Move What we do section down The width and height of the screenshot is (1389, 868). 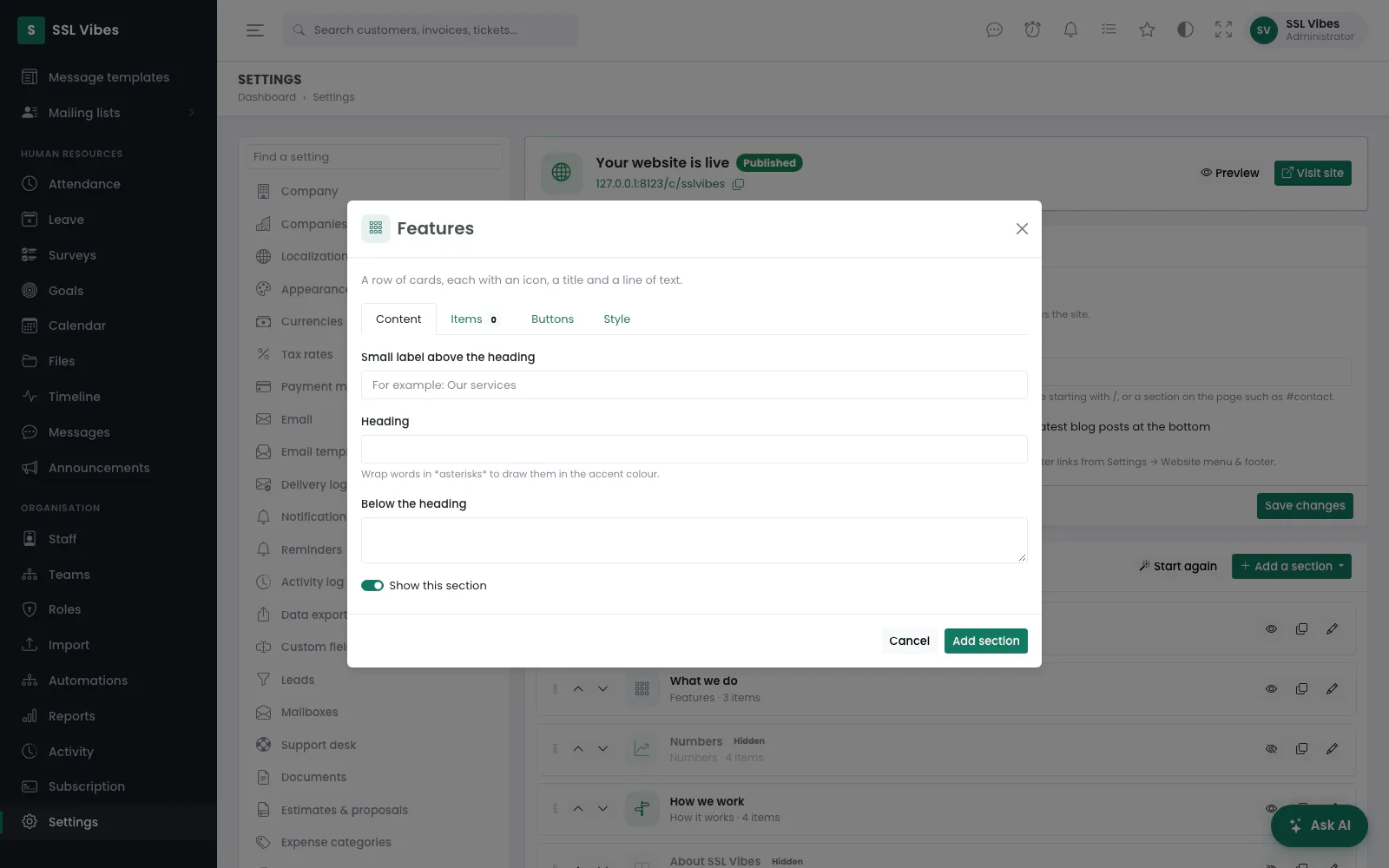pos(602,689)
